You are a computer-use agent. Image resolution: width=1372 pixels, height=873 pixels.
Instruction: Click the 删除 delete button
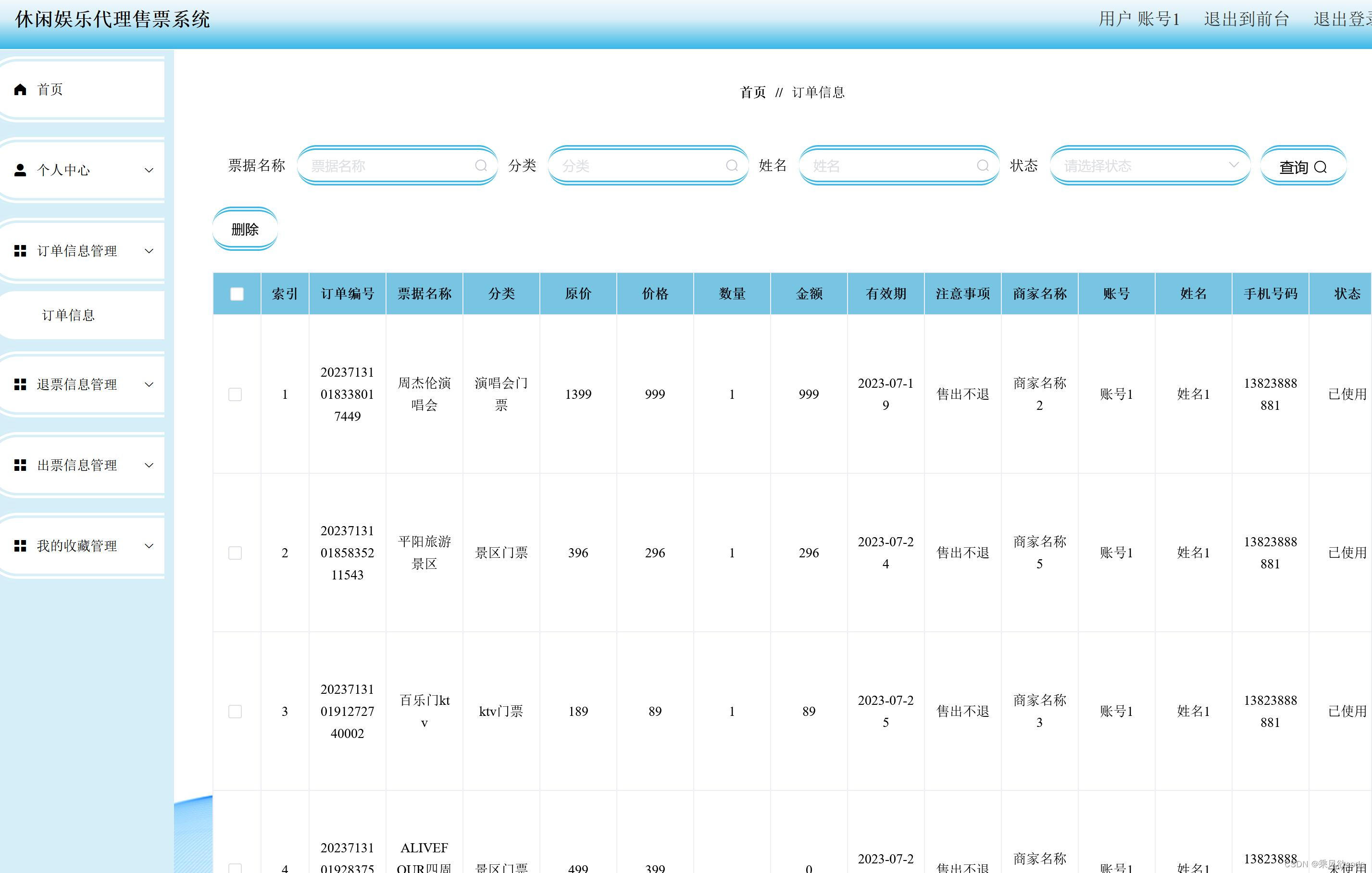[x=245, y=229]
